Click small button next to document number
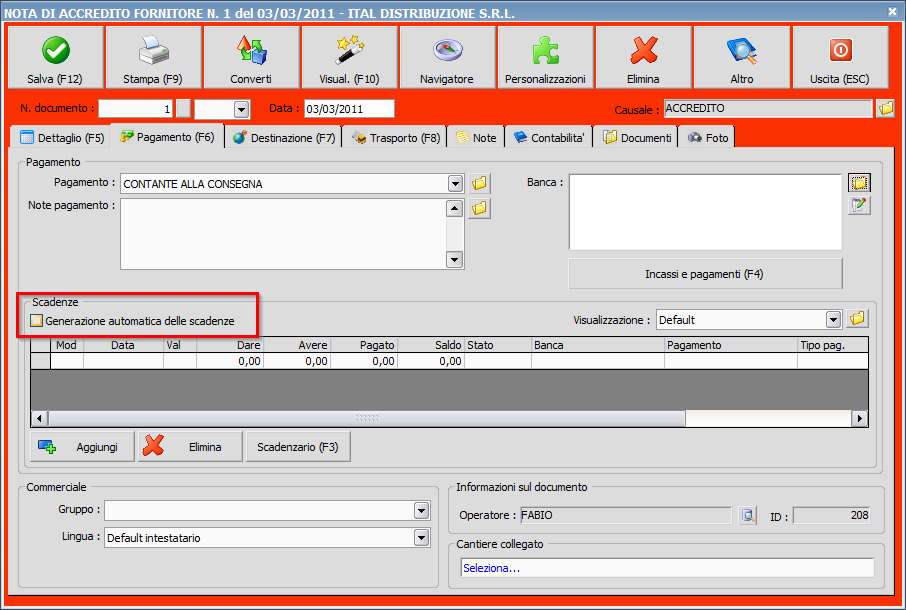This screenshot has height=610, width=906. coord(183,108)
